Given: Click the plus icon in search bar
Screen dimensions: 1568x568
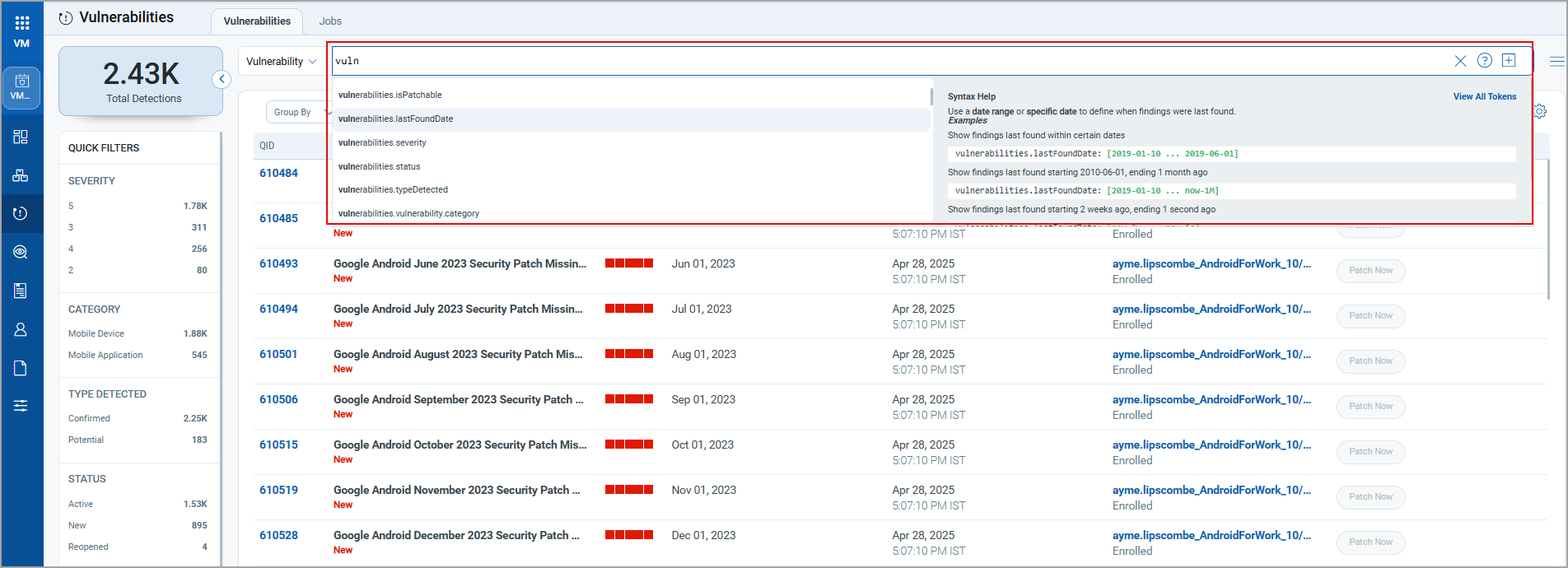Looking at the screenshot, I should [1509, 60].
